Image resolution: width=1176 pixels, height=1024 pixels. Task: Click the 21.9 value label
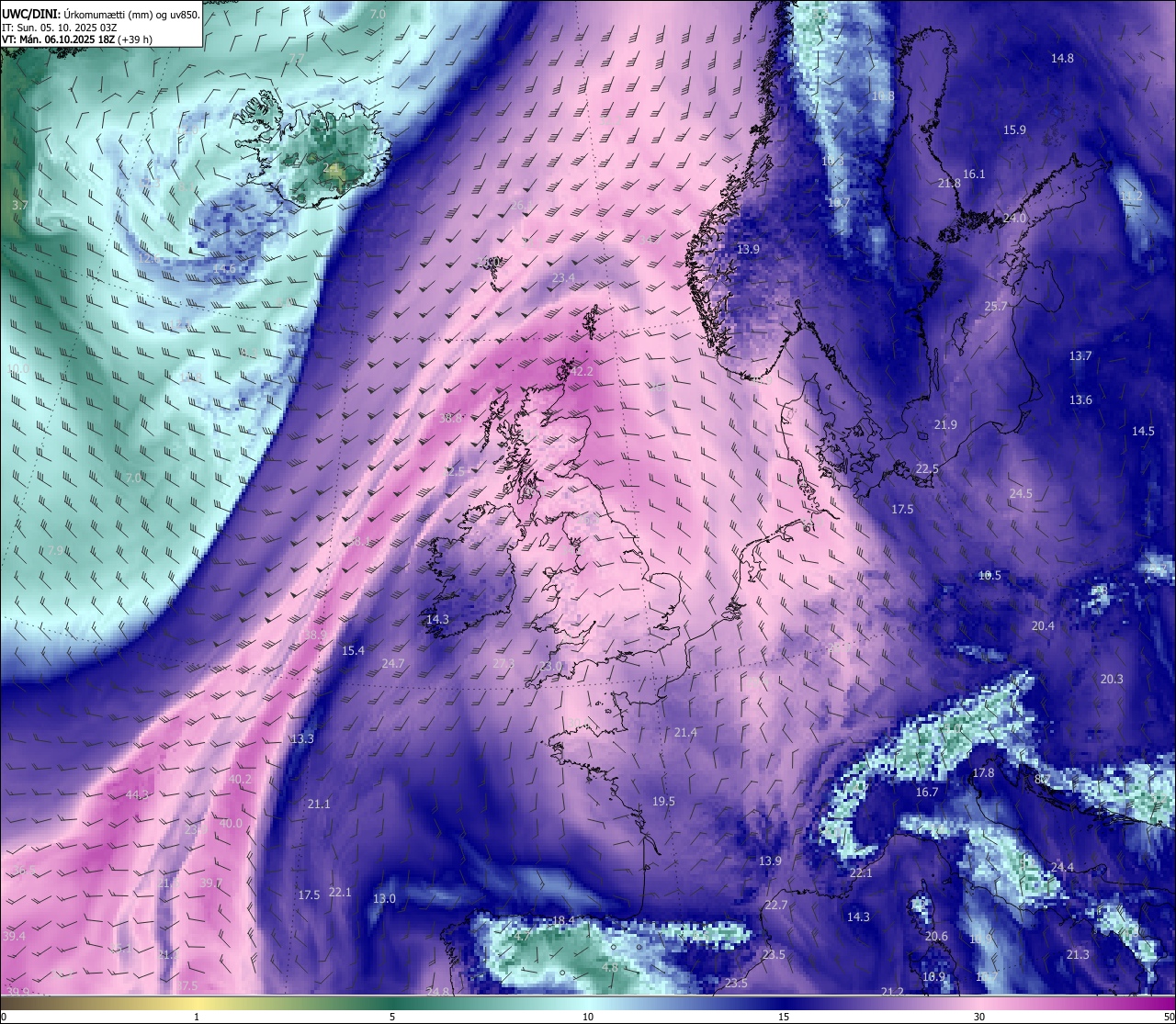coord(945,424)
